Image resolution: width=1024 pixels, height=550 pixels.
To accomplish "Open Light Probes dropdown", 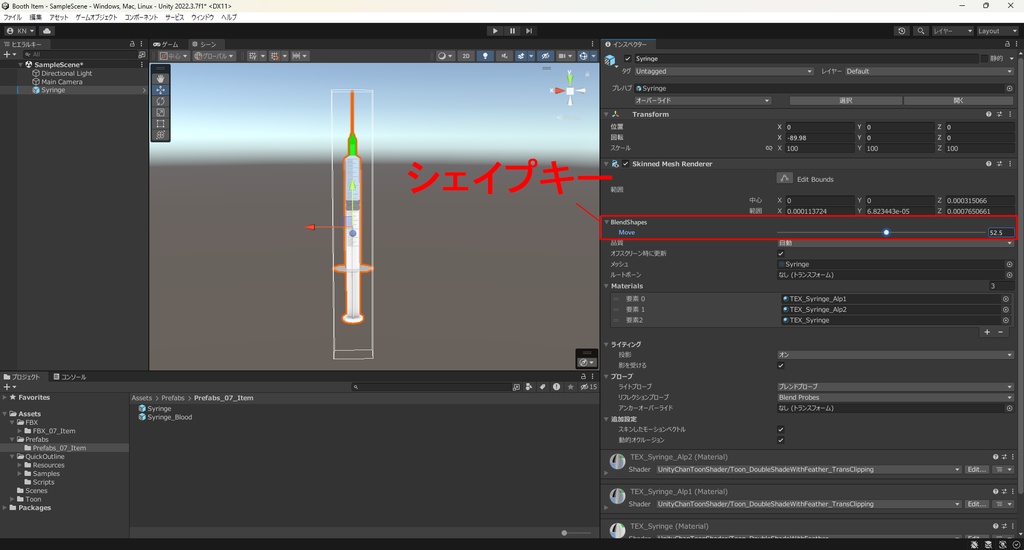I will coord(895,387).
